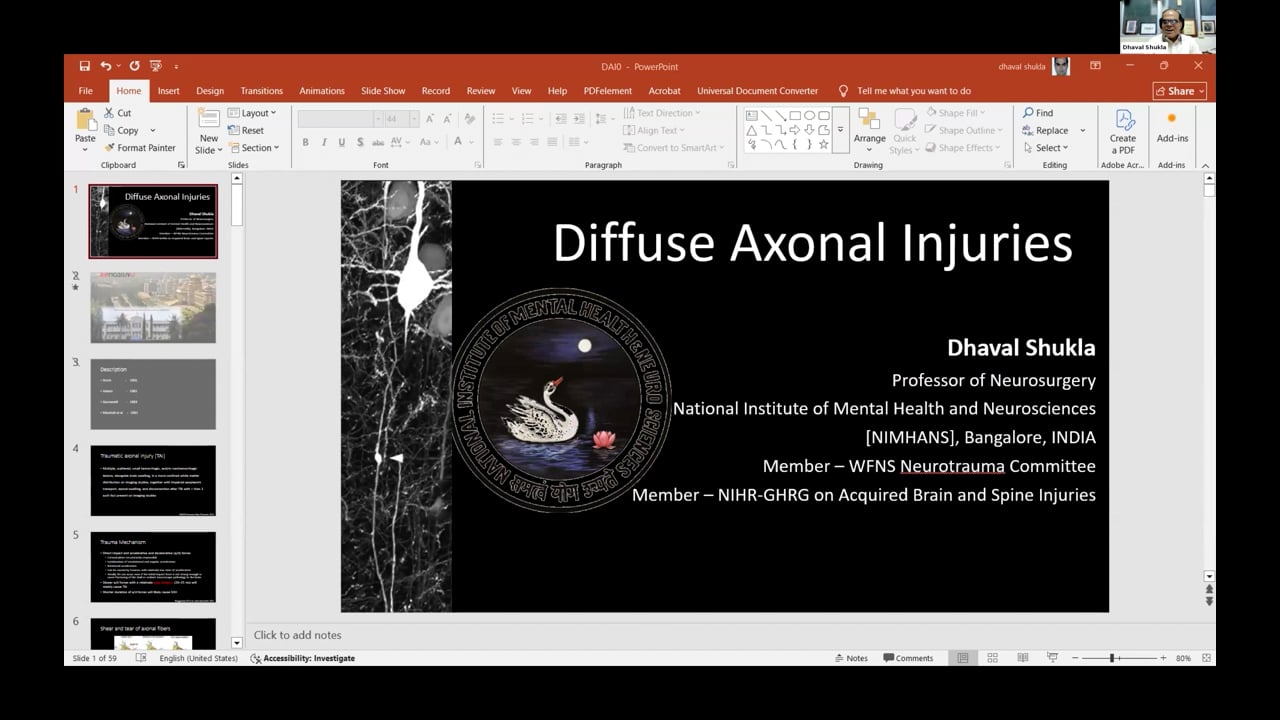Zoom in with plus button
Screen dimensions: 1280x720
(x=1164, y=658)
